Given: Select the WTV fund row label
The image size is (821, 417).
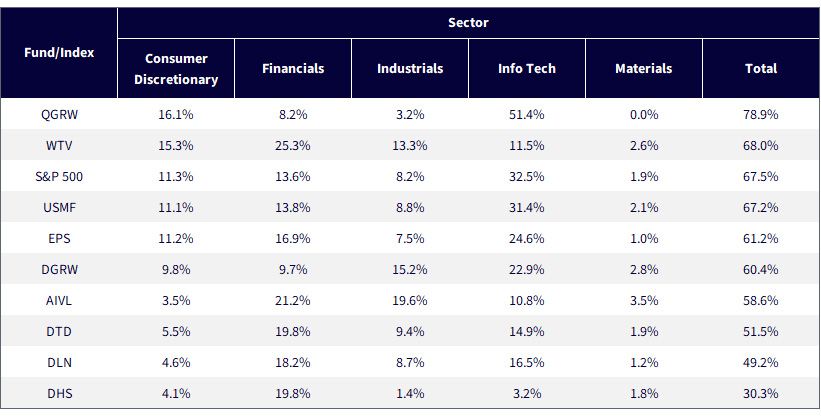Looking at the screenshot, I should [x=59, y=145].
